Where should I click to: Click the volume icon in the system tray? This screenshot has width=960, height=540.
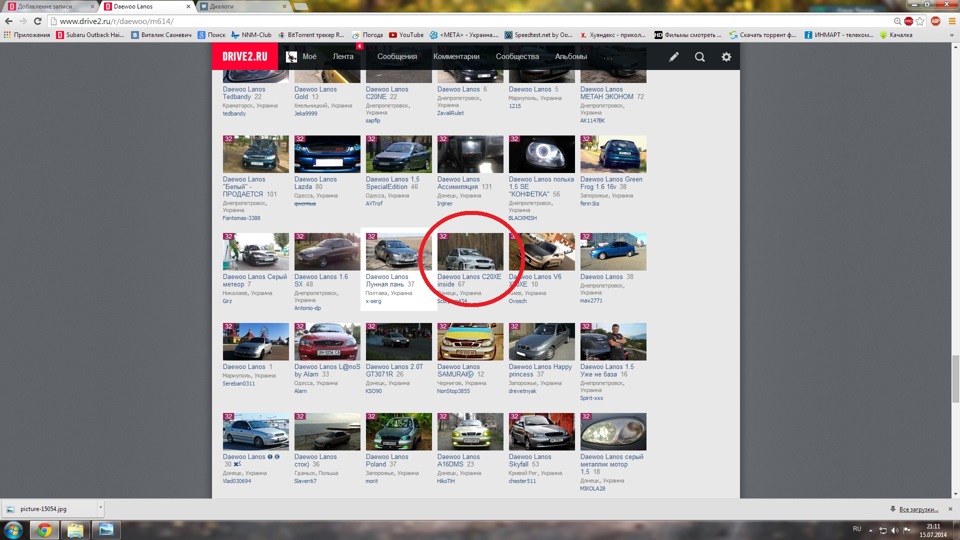895,530
